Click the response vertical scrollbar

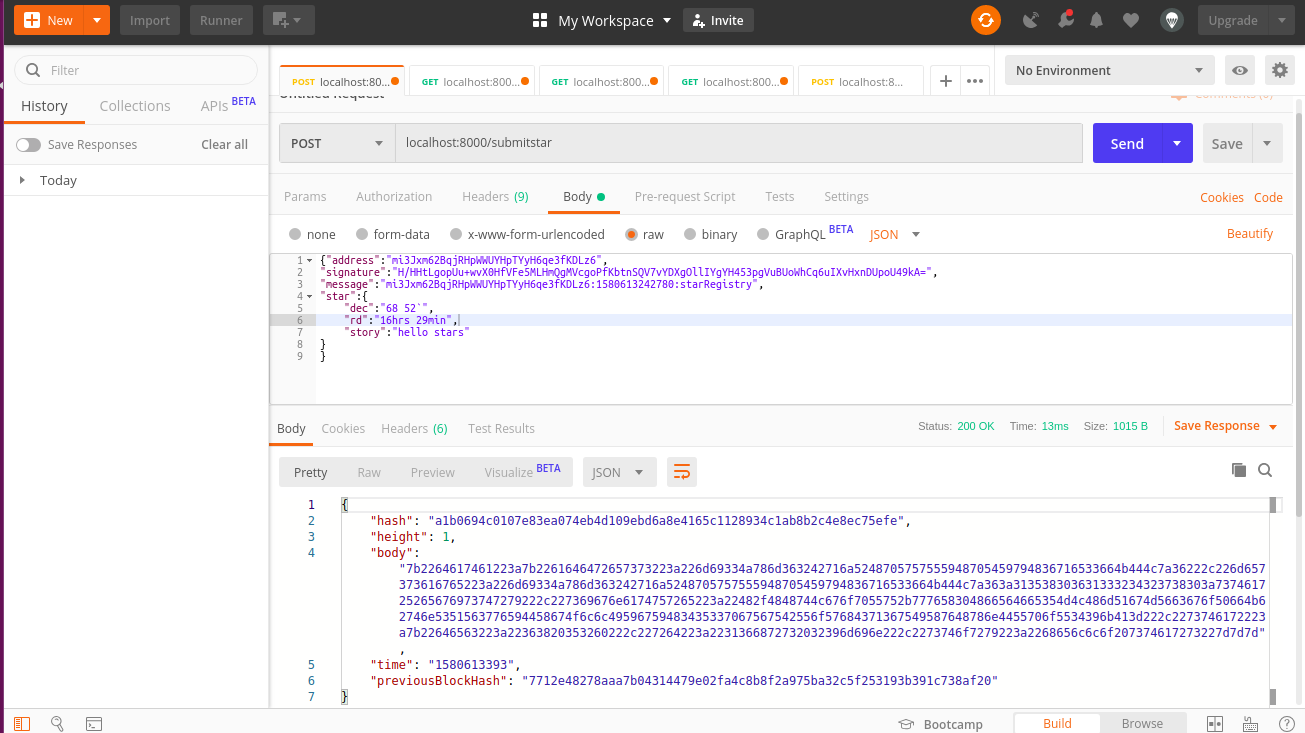point(1274,600)
